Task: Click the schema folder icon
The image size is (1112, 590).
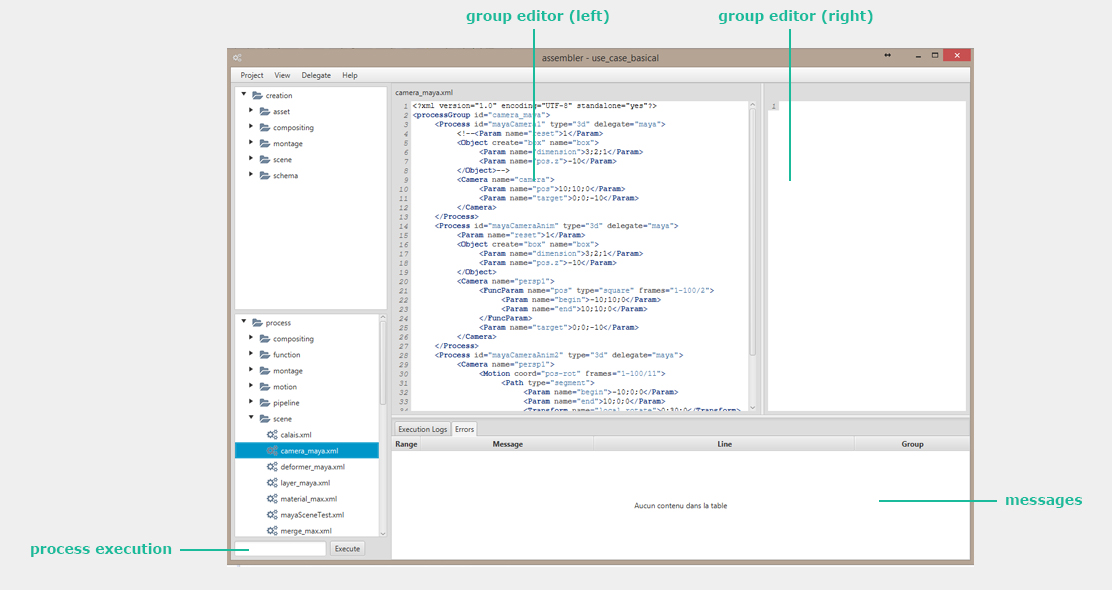Action: click(265, 176)
